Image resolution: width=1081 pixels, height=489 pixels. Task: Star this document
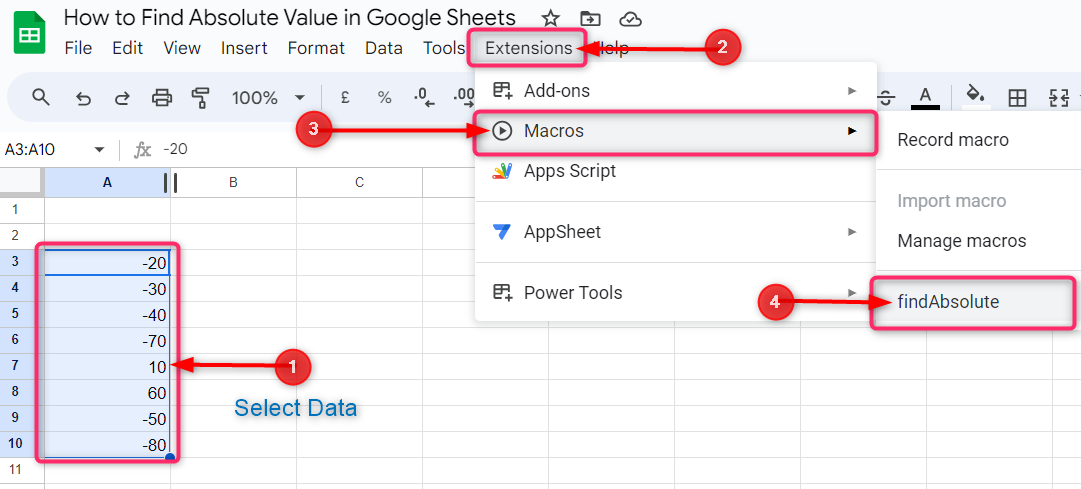[x=550, y=18]
